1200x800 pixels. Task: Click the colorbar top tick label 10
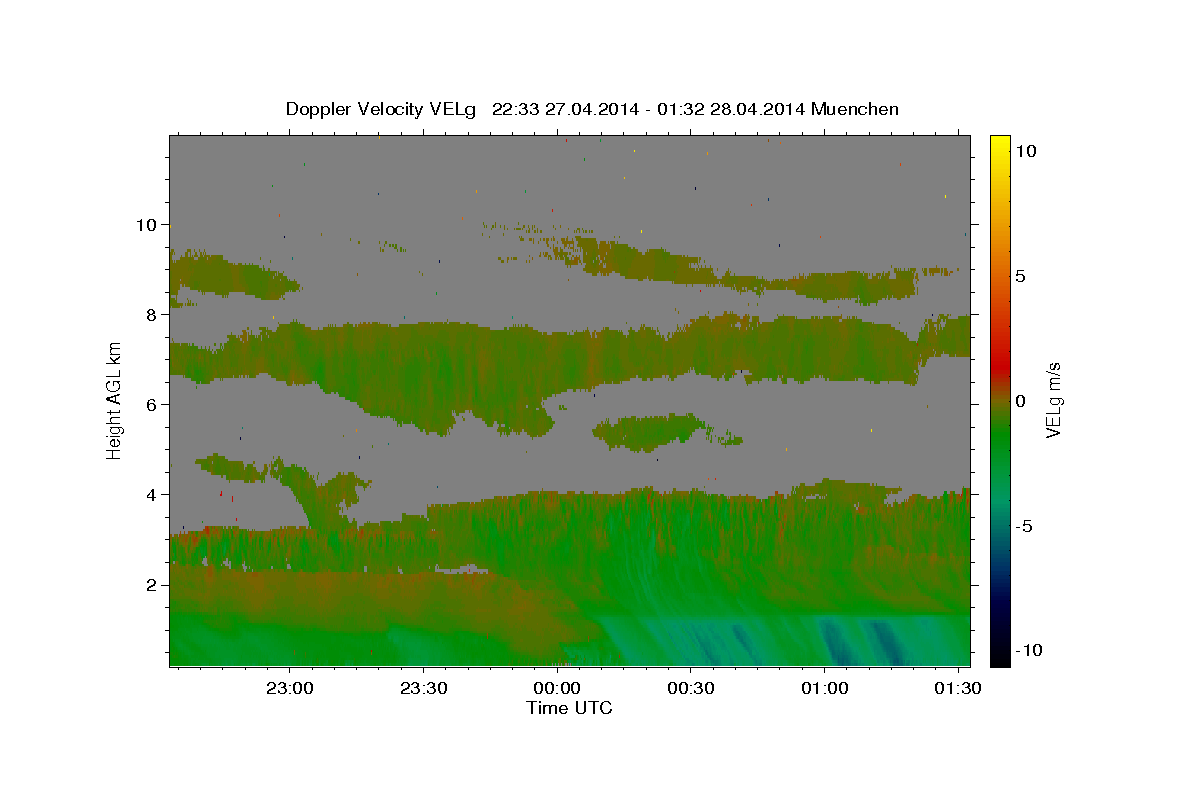1024,151
